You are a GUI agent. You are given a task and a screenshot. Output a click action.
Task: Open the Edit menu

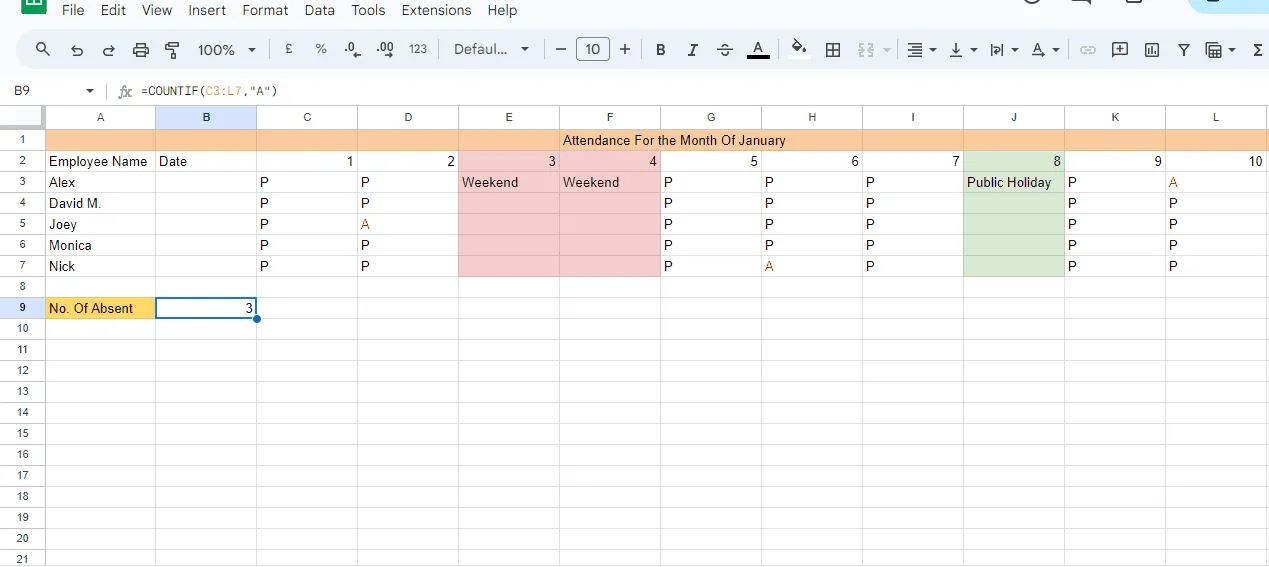point(113,10)
